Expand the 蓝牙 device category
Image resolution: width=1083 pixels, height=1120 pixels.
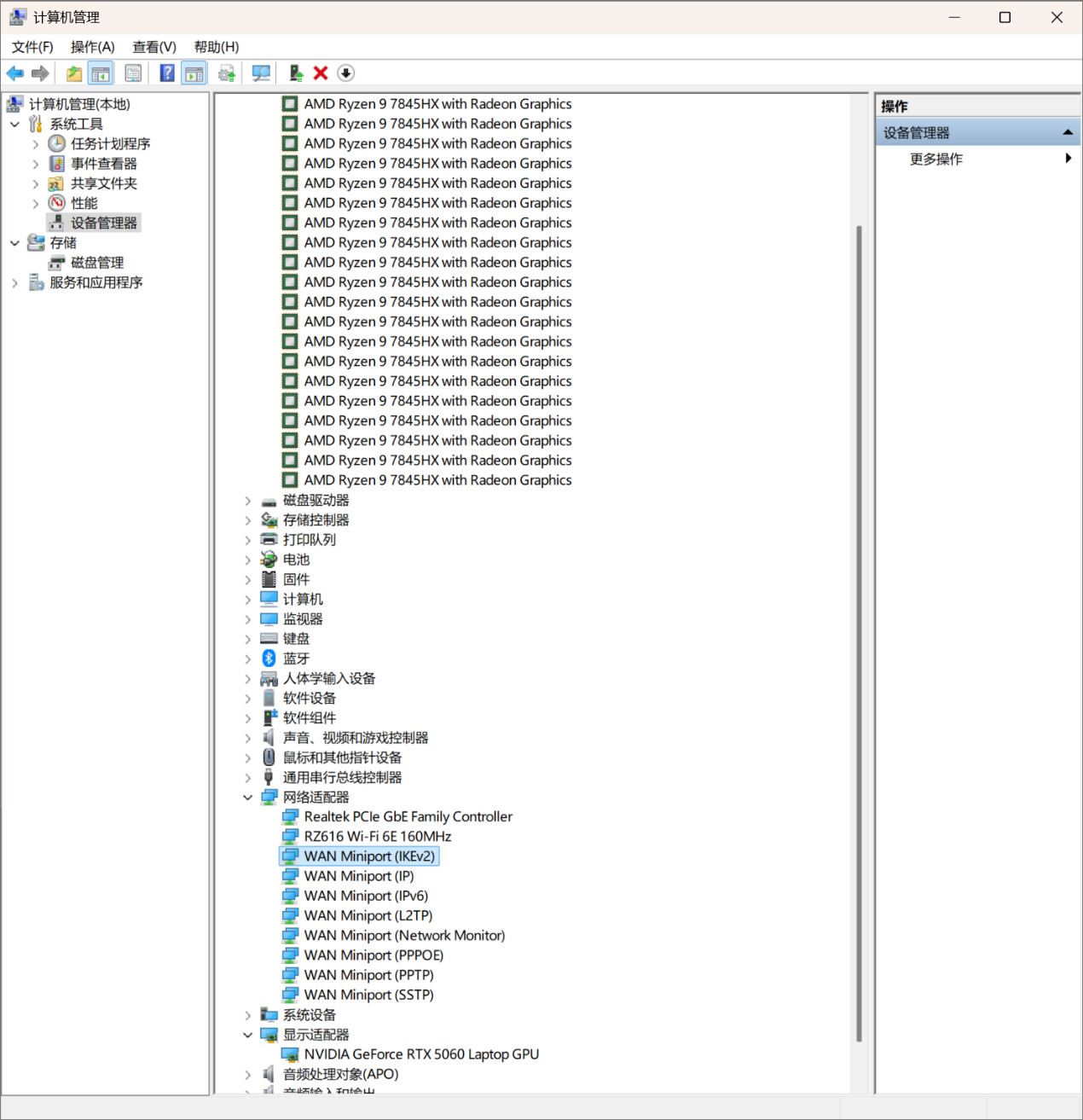tap(248, 659)
